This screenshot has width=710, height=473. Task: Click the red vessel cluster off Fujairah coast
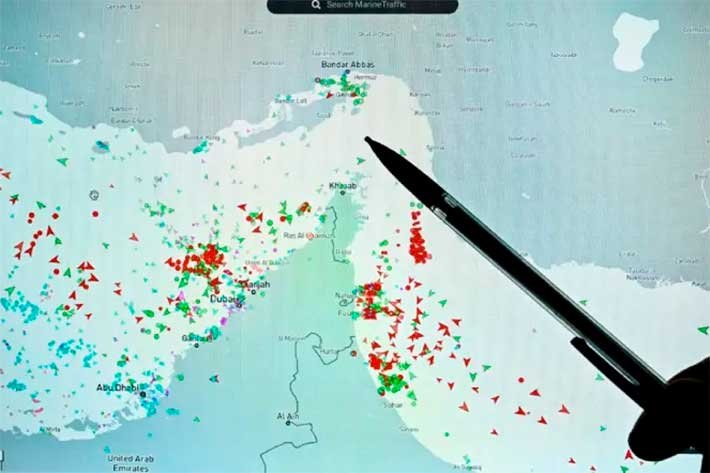(372, 296)
